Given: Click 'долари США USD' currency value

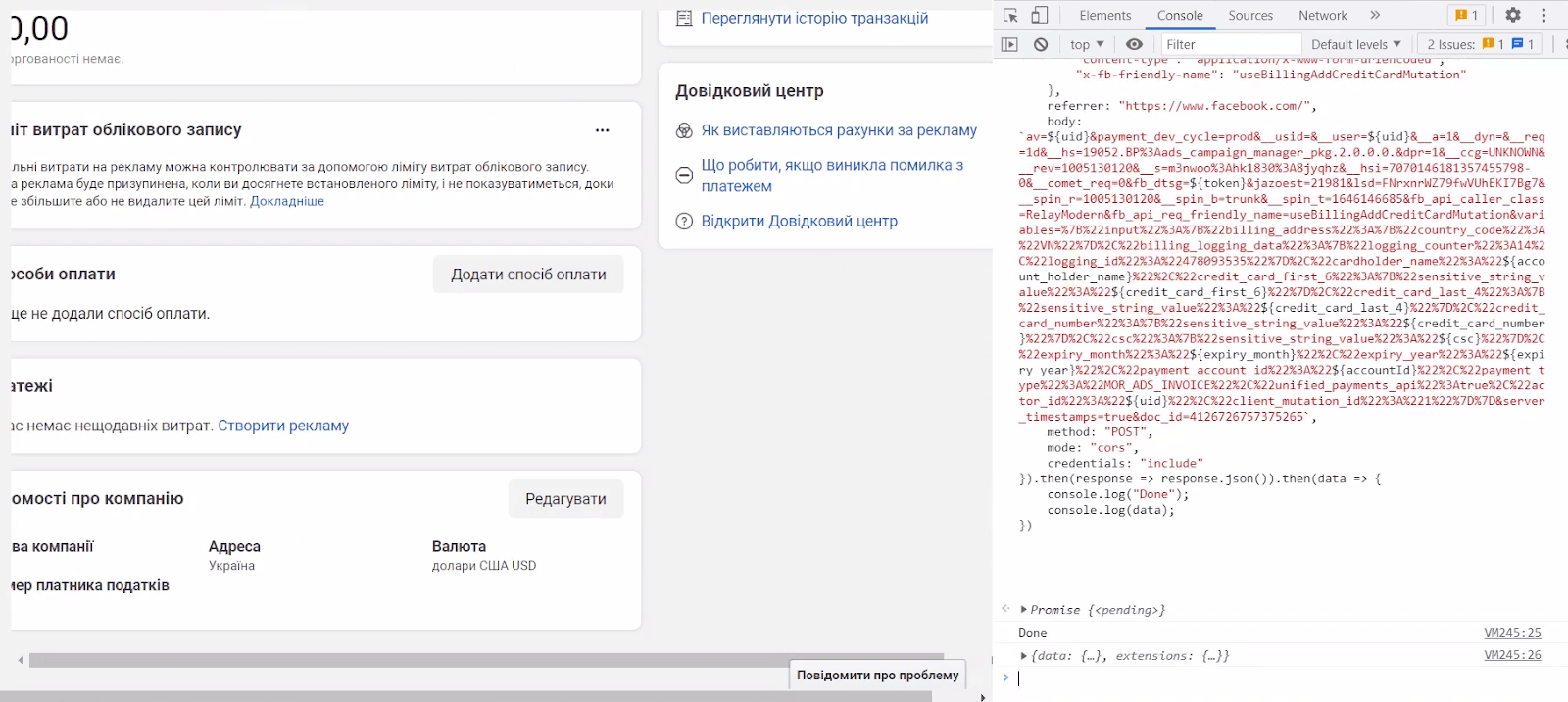Looking at the screenshot, I should click(x=484, y=566).
